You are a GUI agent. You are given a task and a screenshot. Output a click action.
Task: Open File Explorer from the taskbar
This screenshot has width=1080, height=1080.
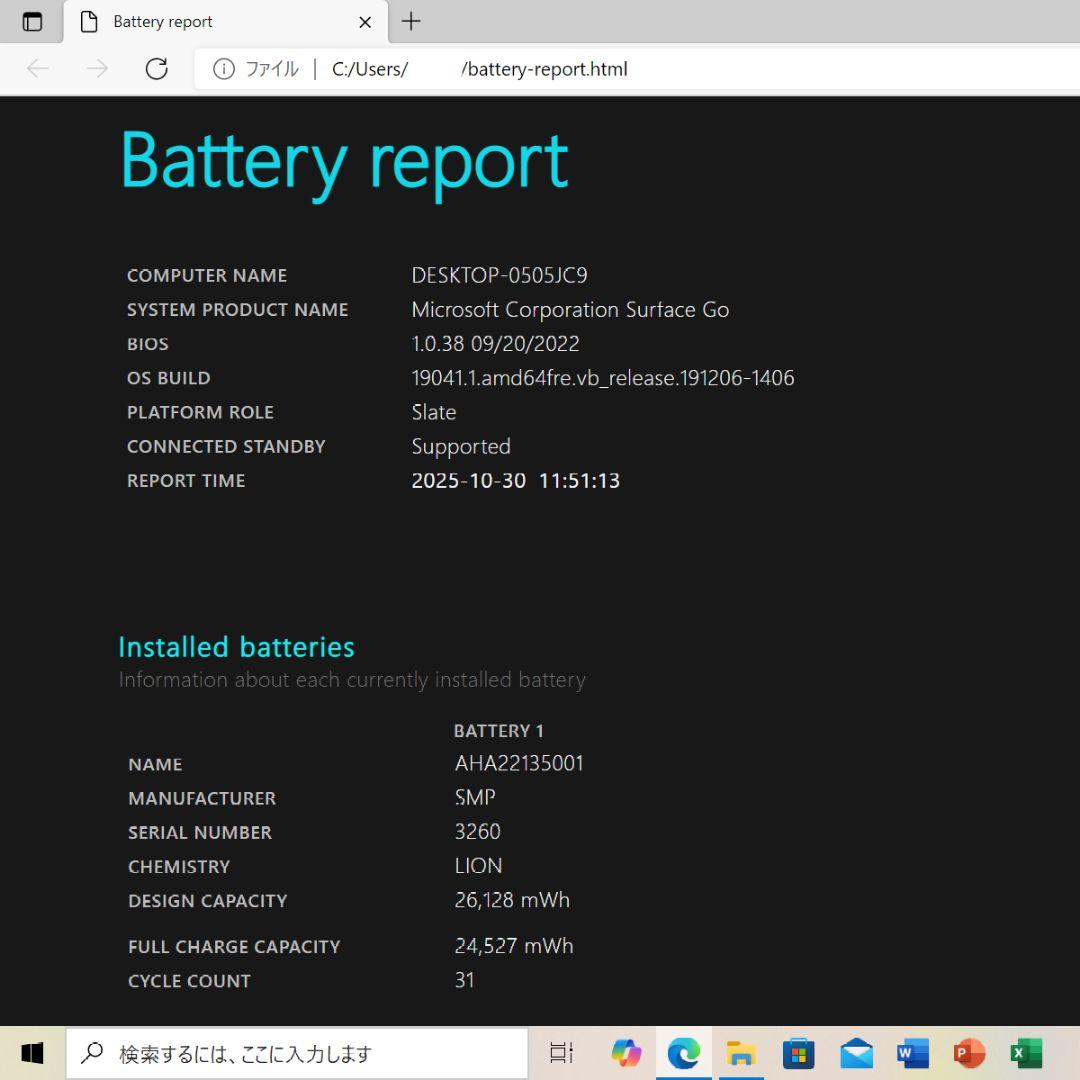point(741,1053)
